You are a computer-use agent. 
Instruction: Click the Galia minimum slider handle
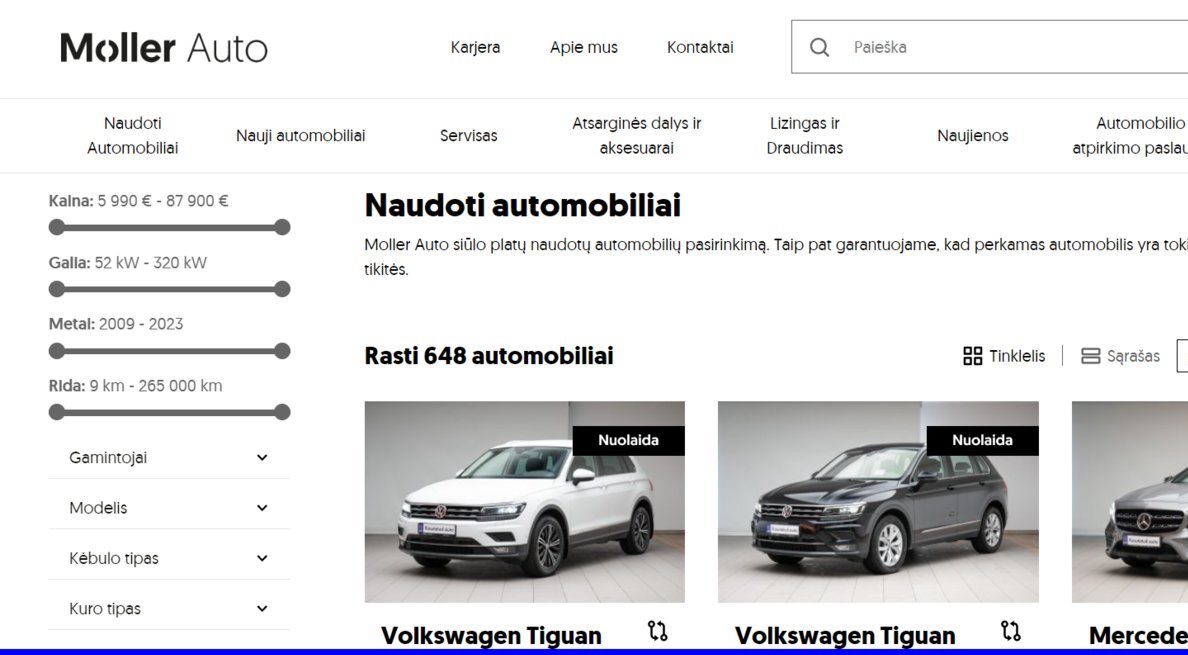tap(57, 289)
